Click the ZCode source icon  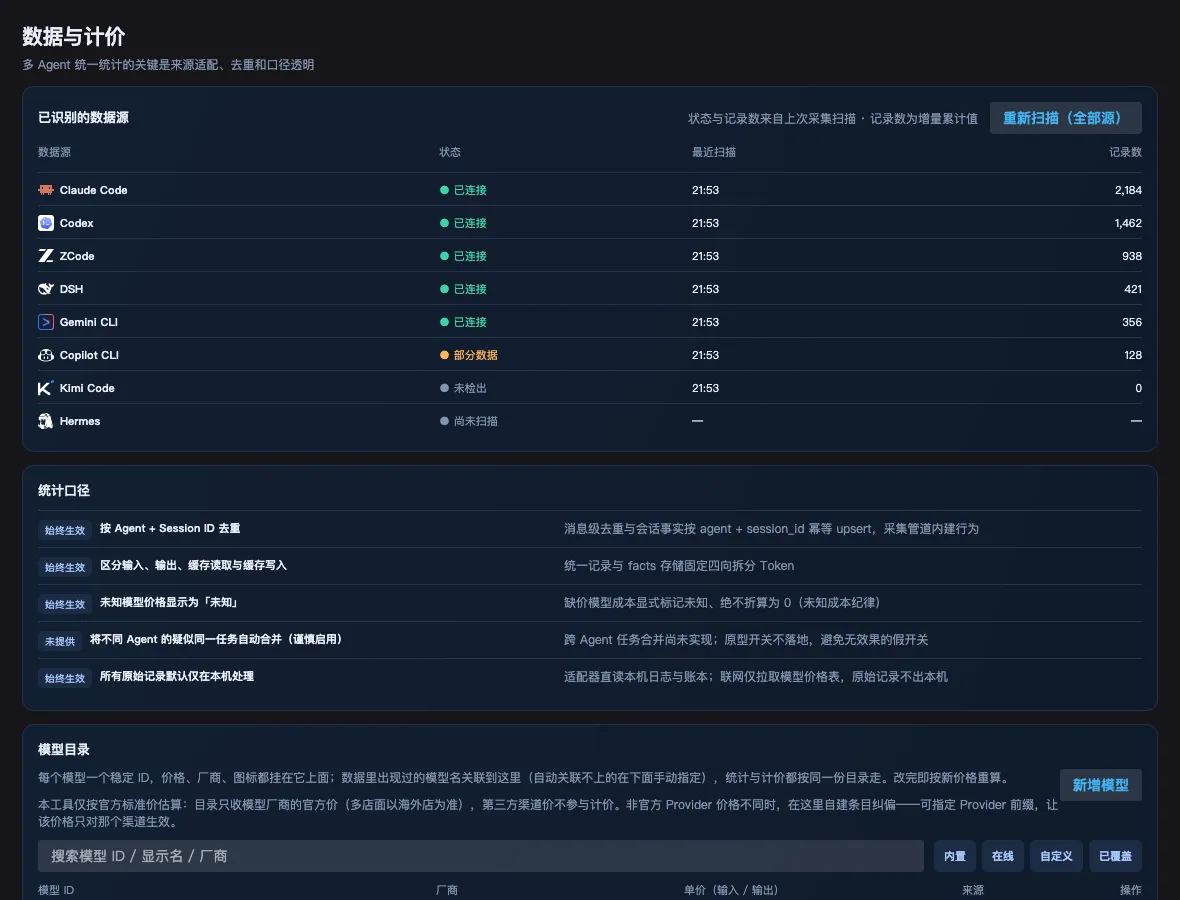46,256
